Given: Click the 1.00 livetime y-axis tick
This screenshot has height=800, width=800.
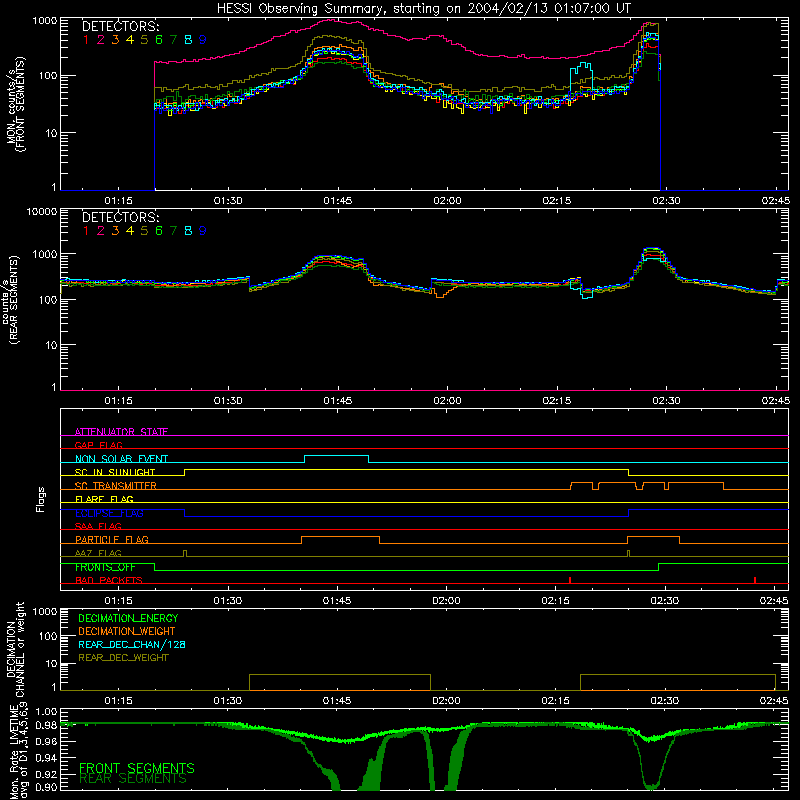Looking at the screenshot, I should [46, 712].
